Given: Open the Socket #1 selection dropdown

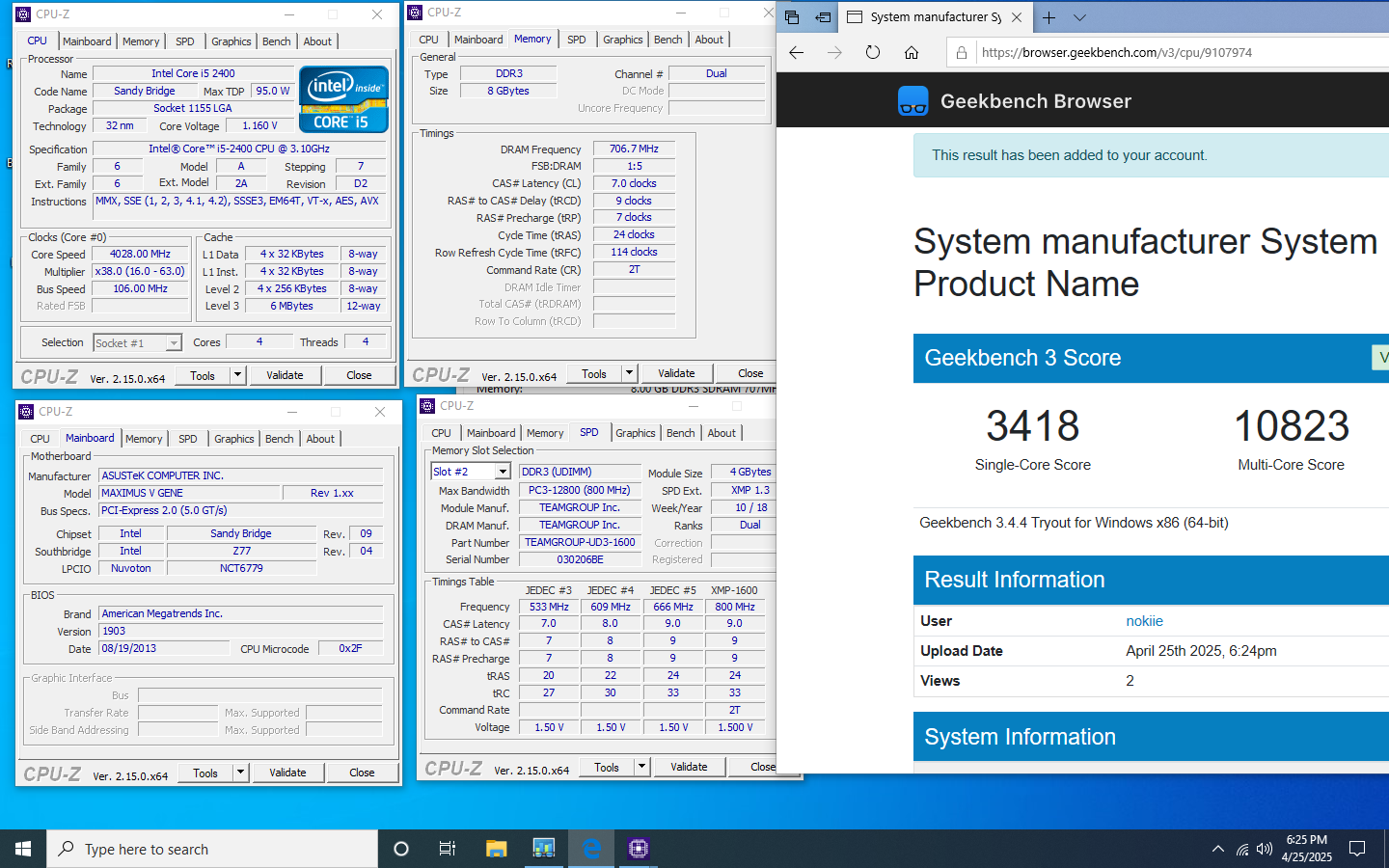Looking at the screenshot, I should pyautogui.click(x=174, y=343).
